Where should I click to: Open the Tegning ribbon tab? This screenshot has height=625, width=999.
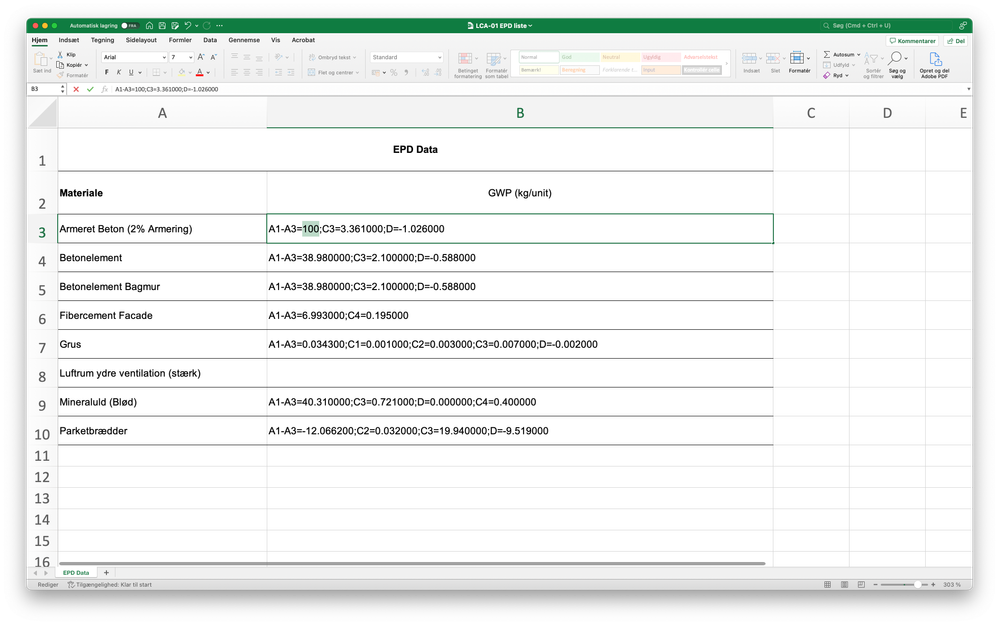[x=102, y=40]
